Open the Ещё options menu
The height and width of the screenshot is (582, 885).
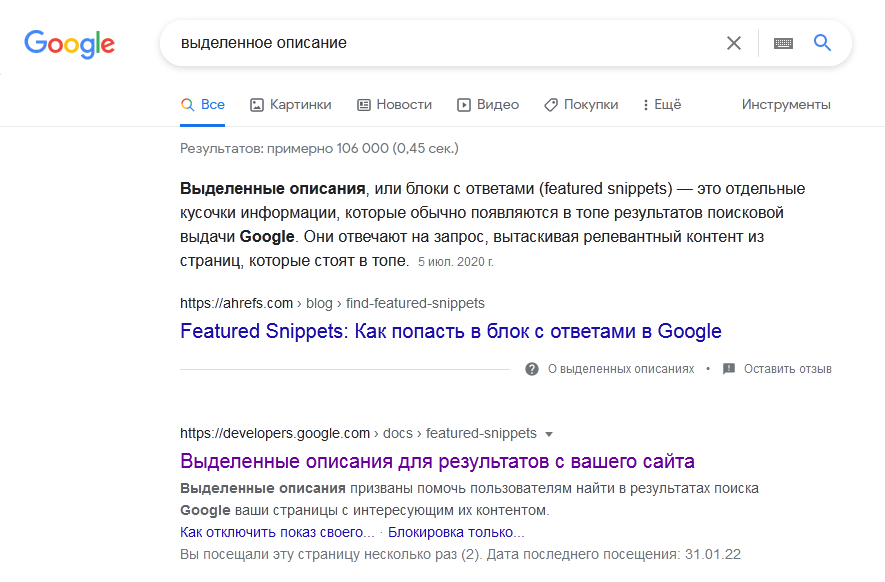(660, 104)
